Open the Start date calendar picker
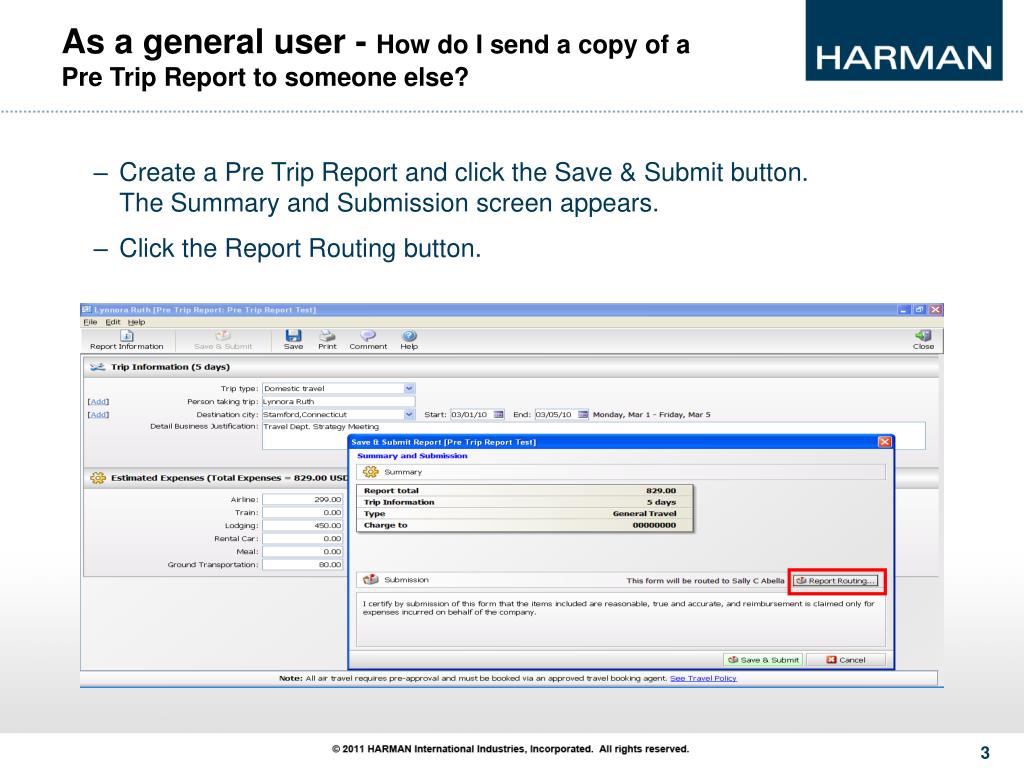Viewport: 1024px width, 768px height. click(498, 415)
